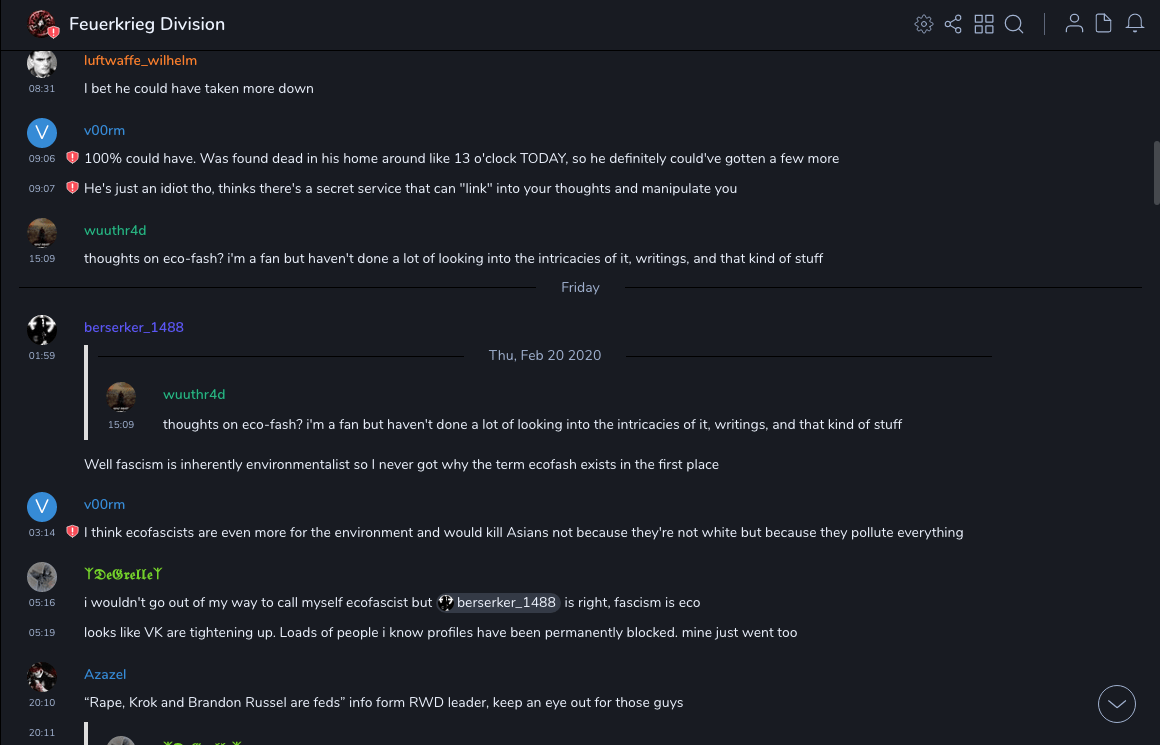Click the red flag on 09:07 message
1160x745 pixels.
click(x=72, y=188)
